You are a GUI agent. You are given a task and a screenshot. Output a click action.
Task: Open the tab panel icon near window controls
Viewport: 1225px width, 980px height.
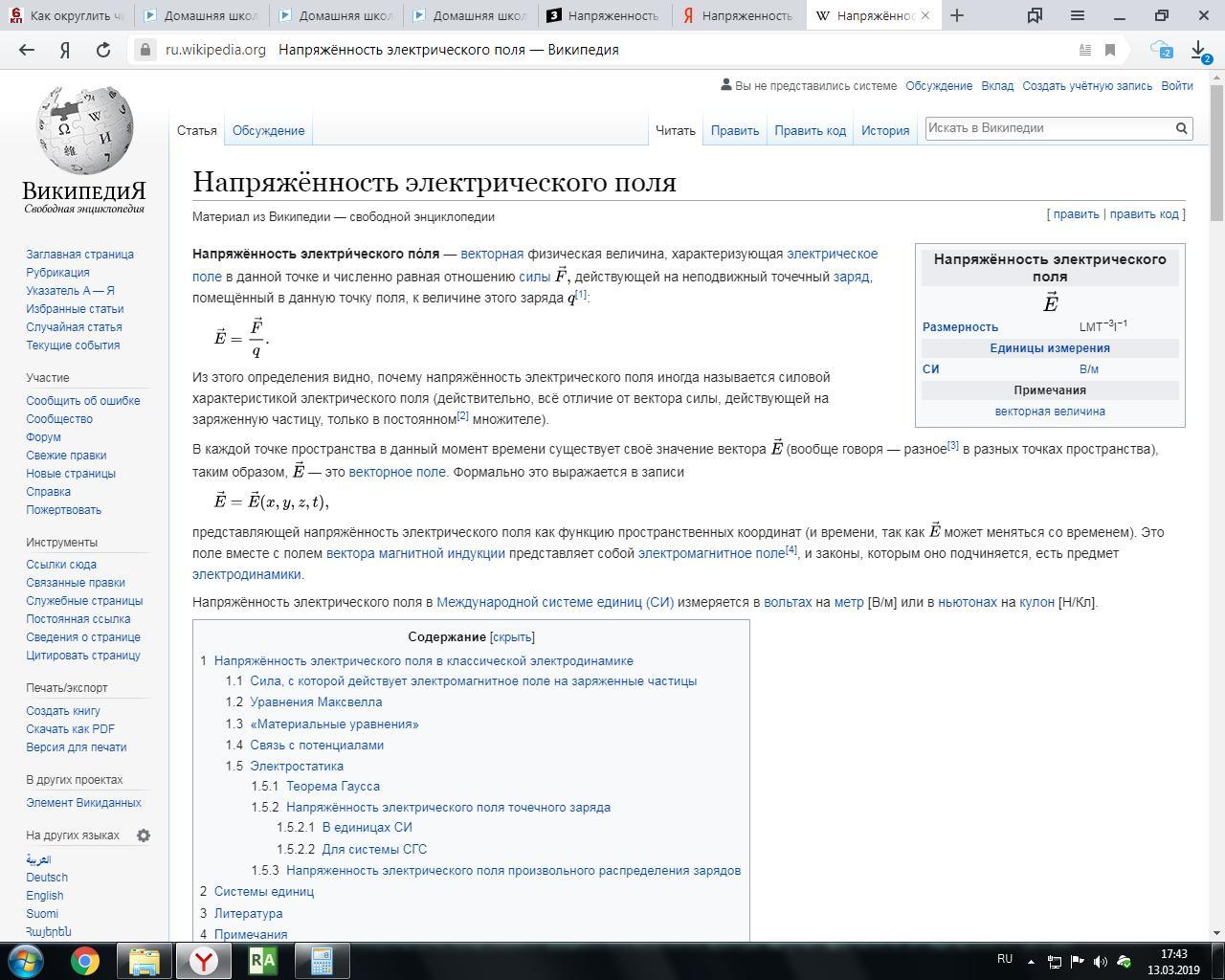tap(1035, 15)
